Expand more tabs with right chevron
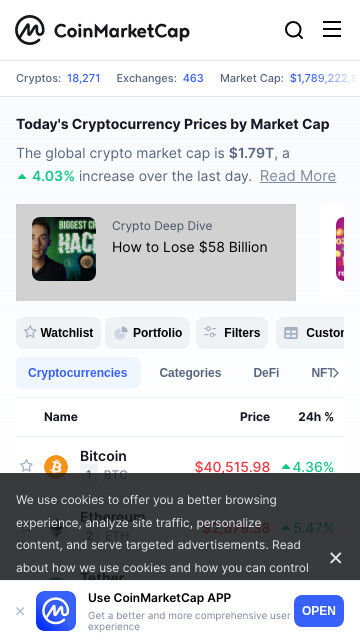360x640 pixels. pos(336,373)
